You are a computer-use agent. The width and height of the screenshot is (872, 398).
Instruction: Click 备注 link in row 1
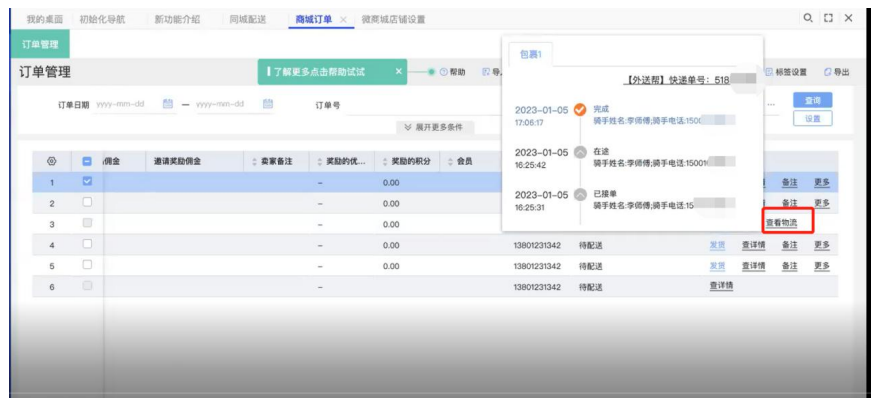click(790, 182)
